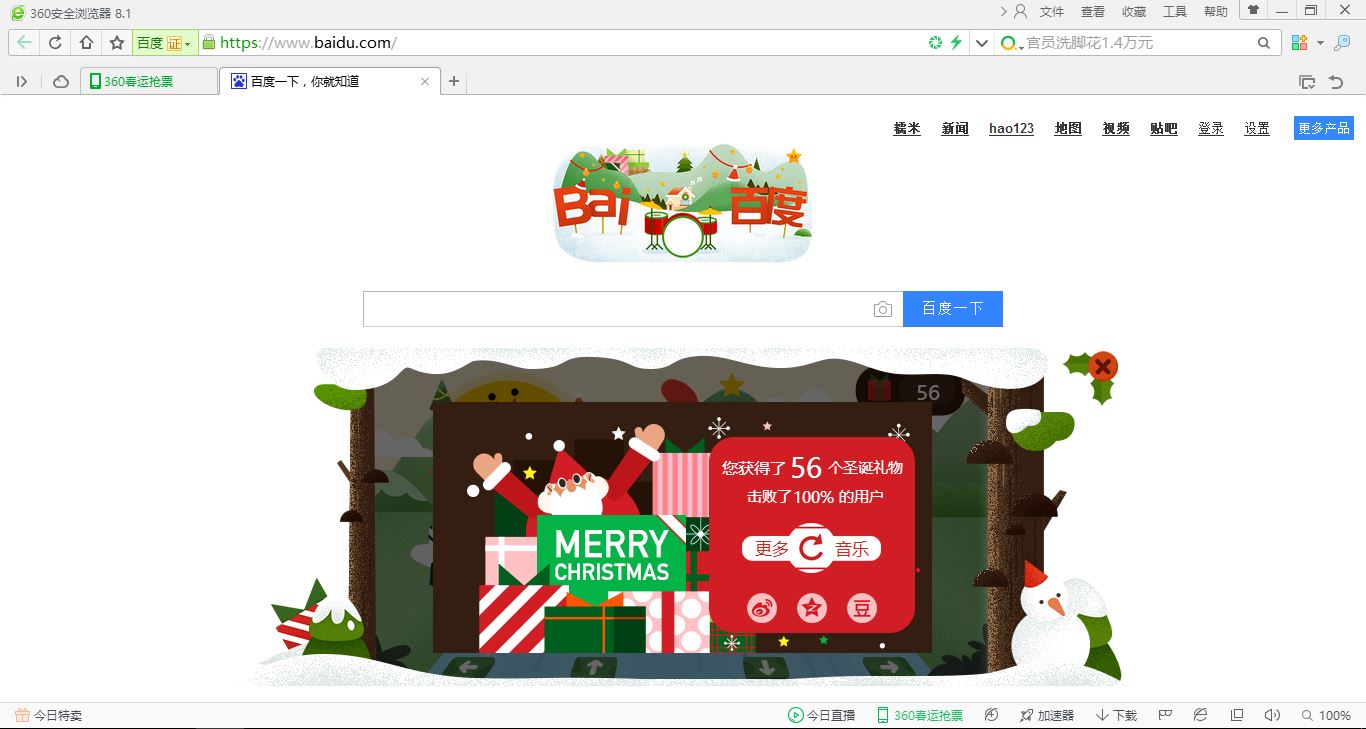1366x729 pixels.
Task: Open the 文件 menu
Action: point(1052,12)
